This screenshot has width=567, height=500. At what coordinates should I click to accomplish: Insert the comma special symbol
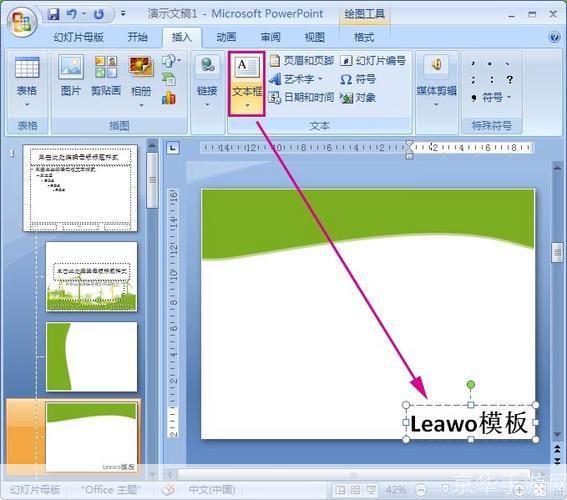(473, 63)
